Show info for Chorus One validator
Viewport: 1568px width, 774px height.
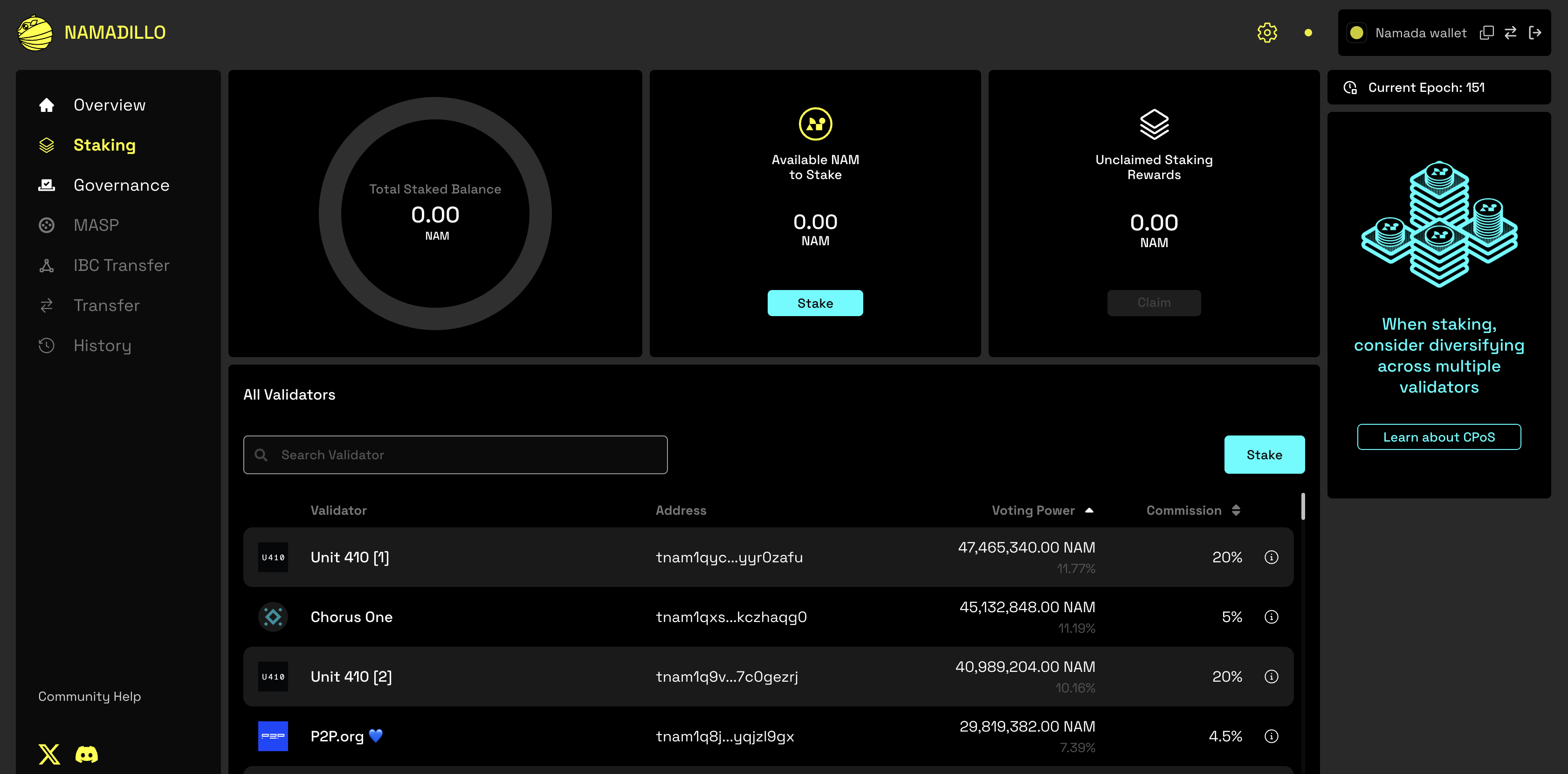[x=1271, y=617]
